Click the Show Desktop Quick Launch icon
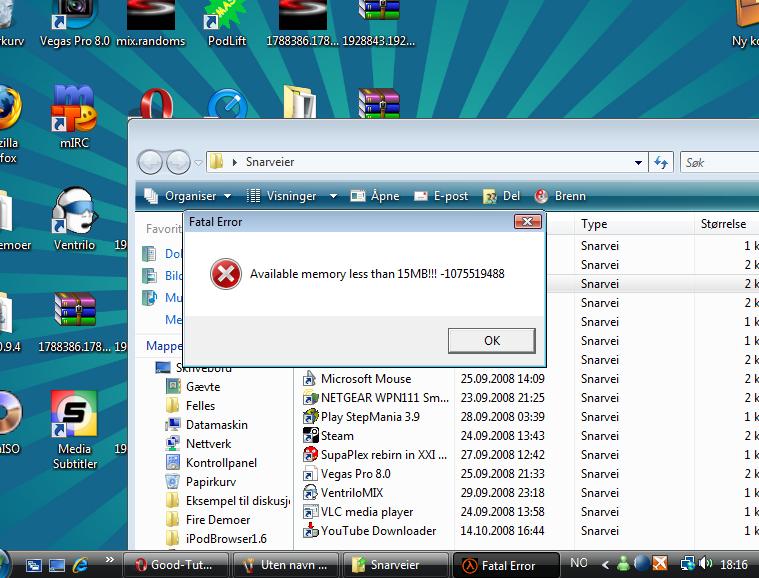This screenshot has height=578, width=759. pos(57,565)
